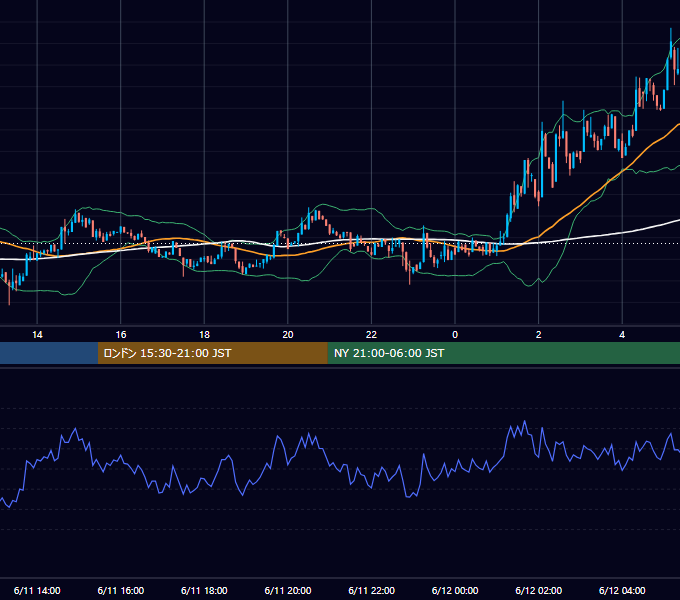Click the 6/11 16:00 date label

point(121,590)
